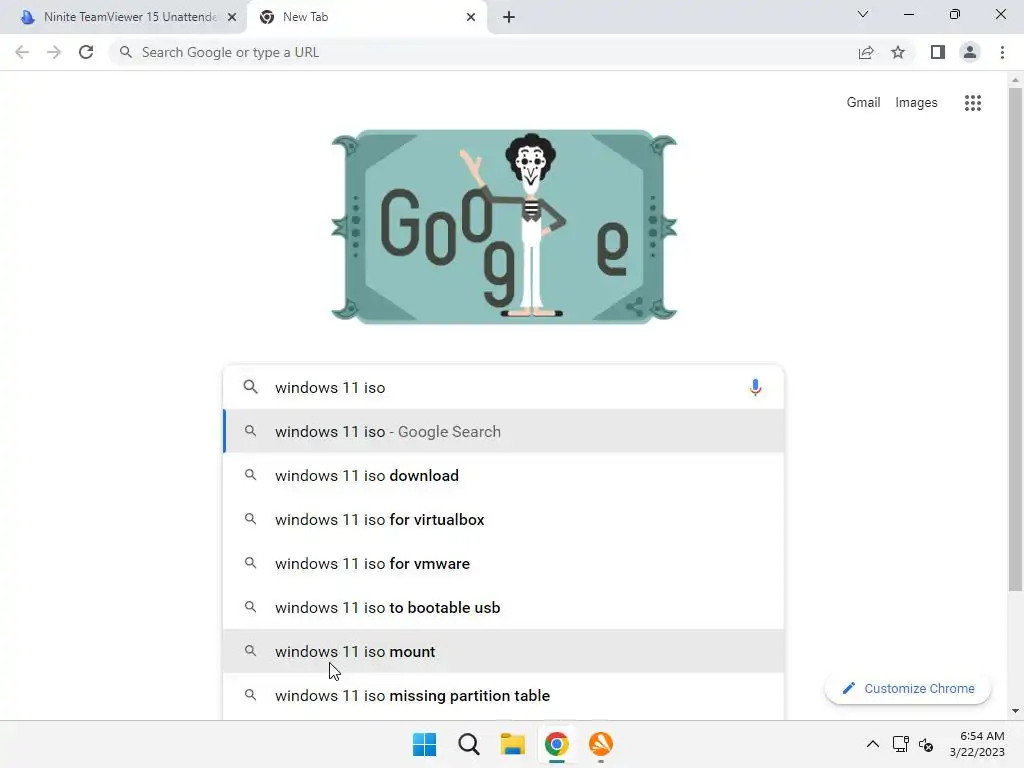Viewport: 1024px width, 768px height.
Task: Open muted volume icon in tray
Action: pyautogui.click(x=926, y=744)
